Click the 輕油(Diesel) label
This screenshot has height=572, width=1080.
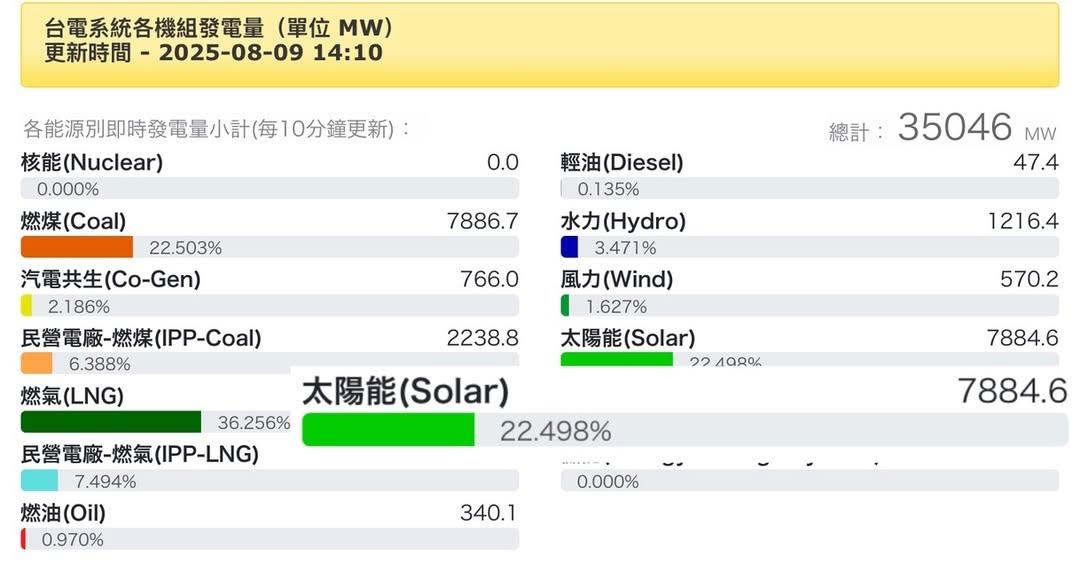(622, 163)
